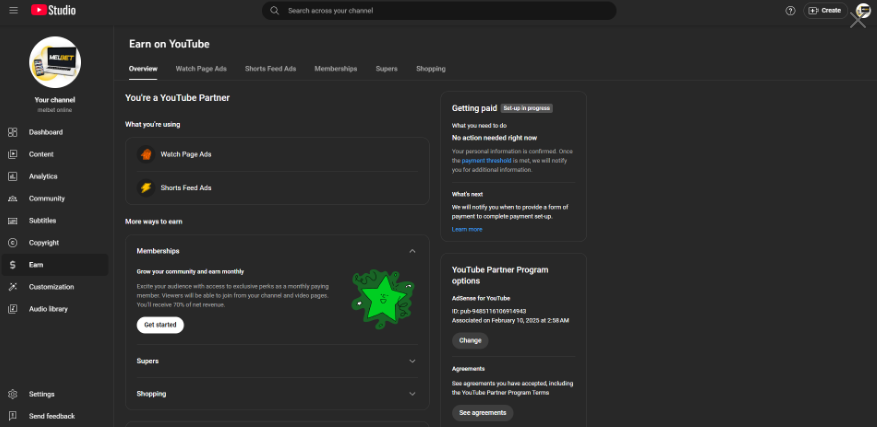This screenshot has height=427, width=877.
Task: Switch to the Overview tab
Action: point(143,69)
